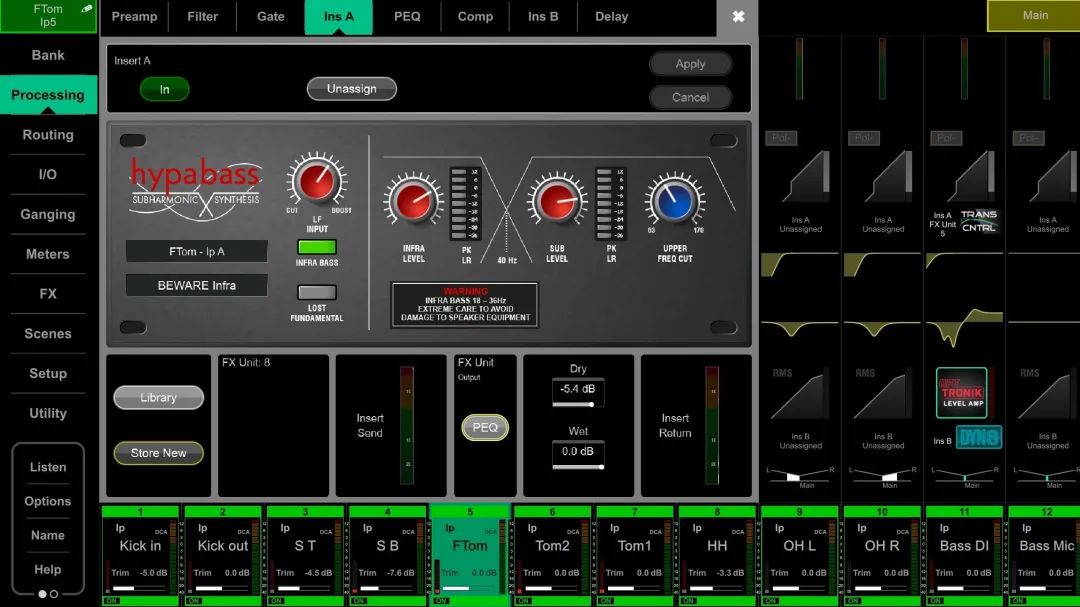Image resolution: width=1080 pixels, height=607 pixels.
Task: Enable the Lost Fundamental switch
Action: (x=316, y=293)
